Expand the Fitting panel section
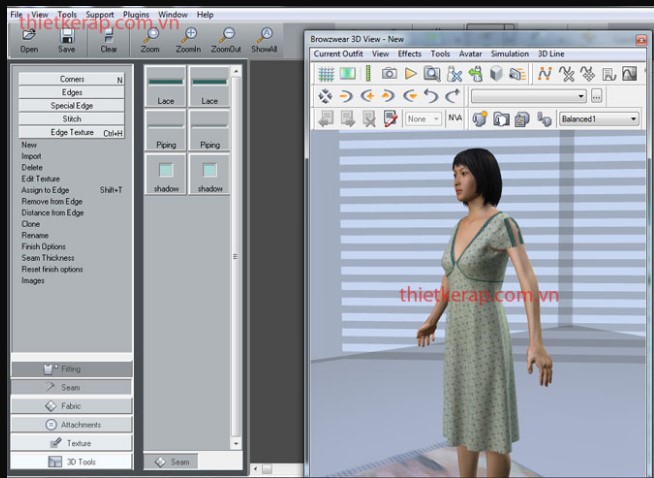Screen dimensions: 654x478 pos(71,369)
